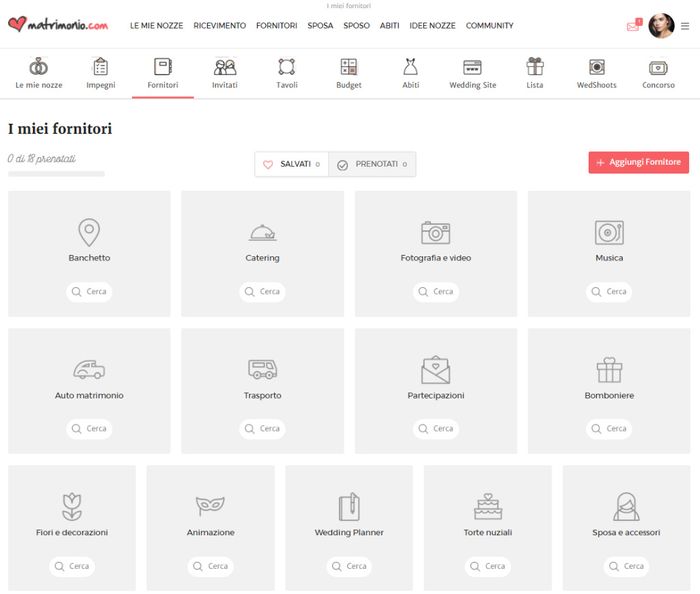Select the Abiti dress icon
This screenshot has width=700, height=594.
point(410,67)
